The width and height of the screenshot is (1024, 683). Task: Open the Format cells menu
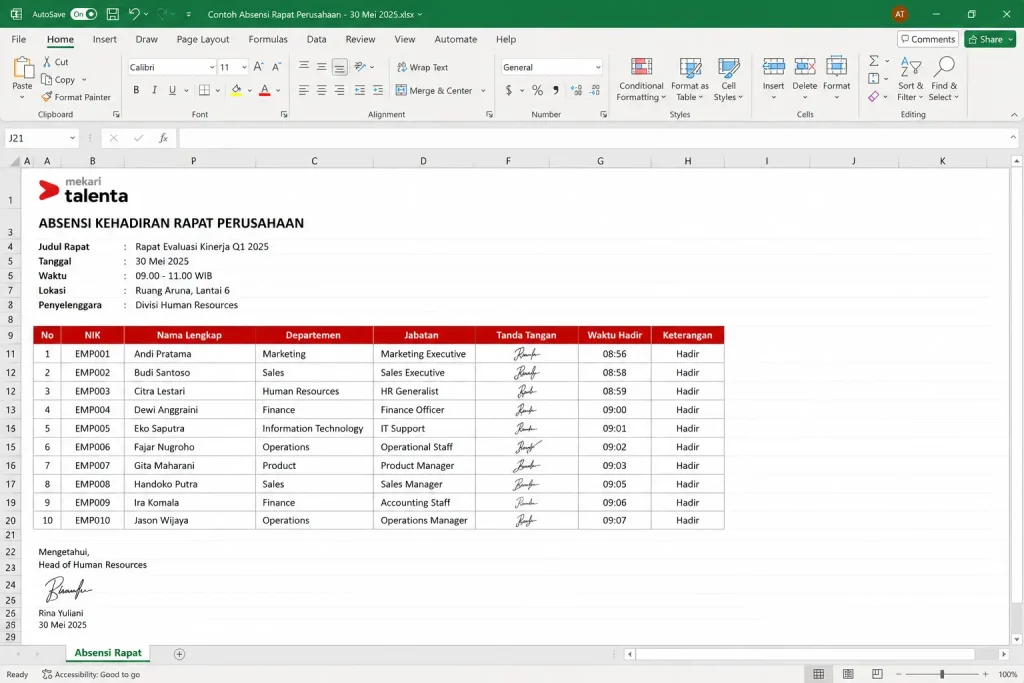(837, 78)
